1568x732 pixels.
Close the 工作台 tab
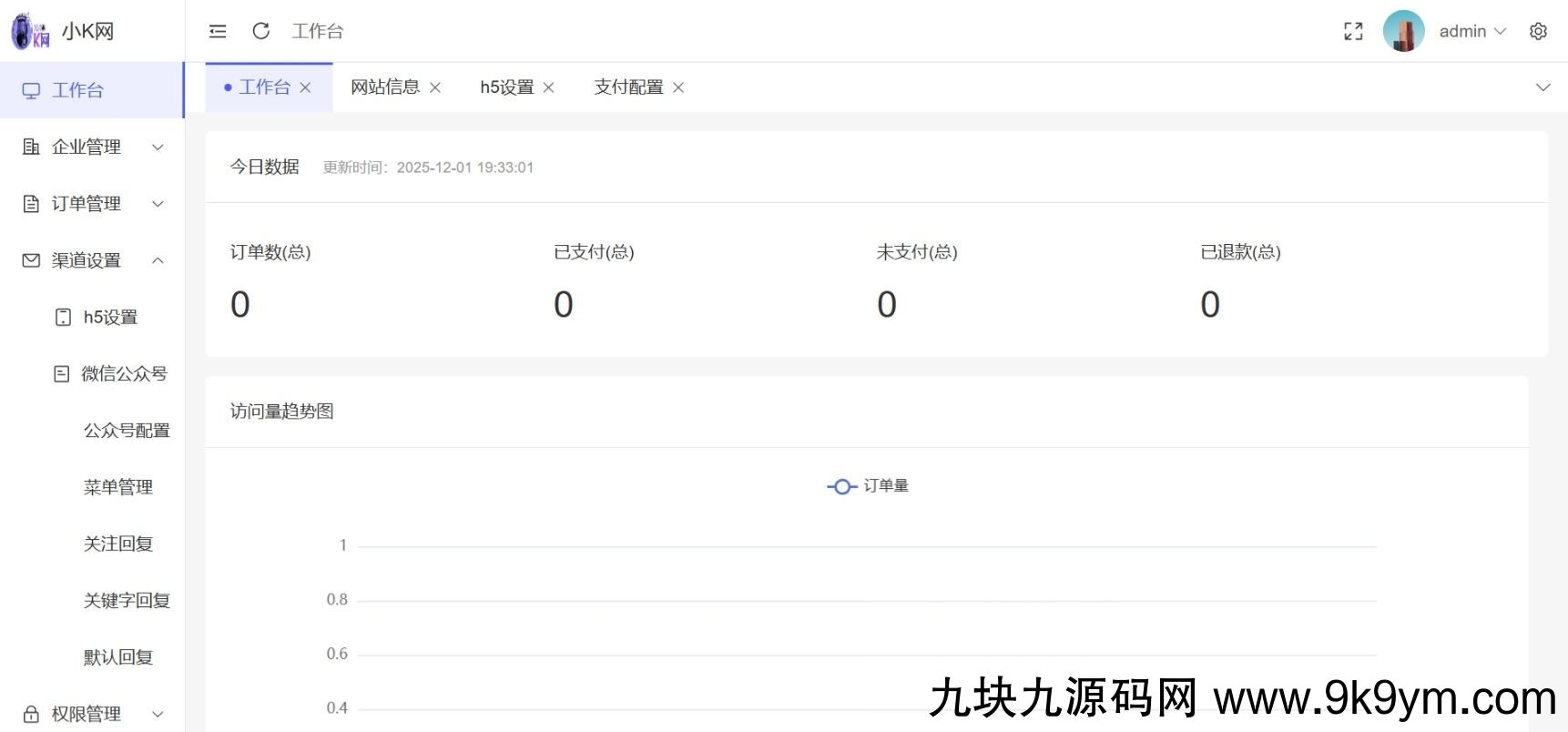306,87
